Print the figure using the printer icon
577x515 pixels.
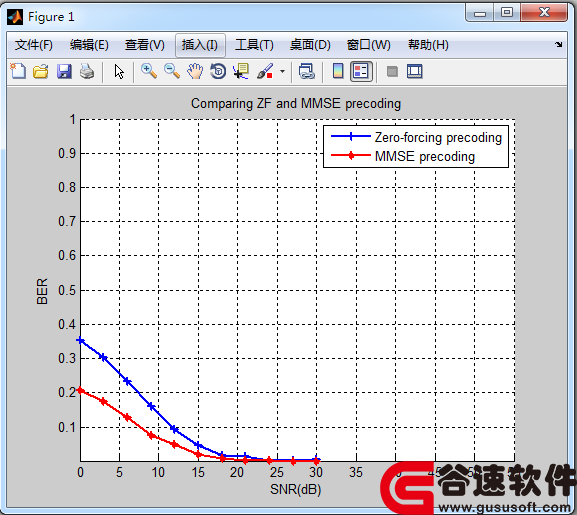(x=87, y=71)
